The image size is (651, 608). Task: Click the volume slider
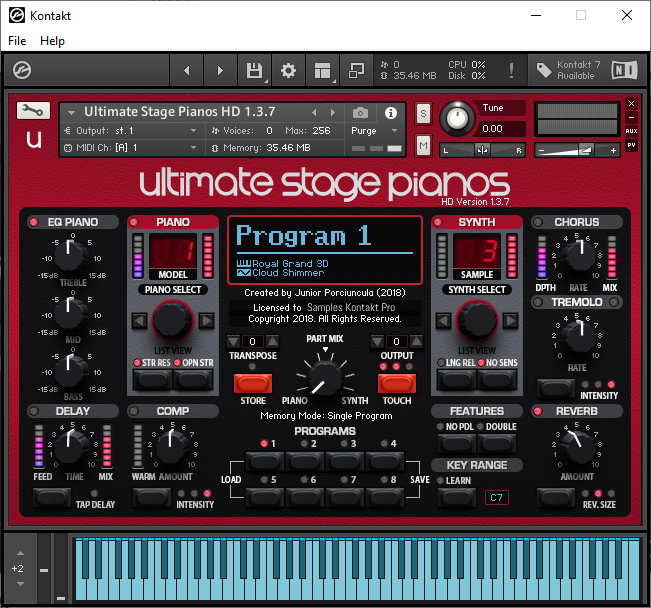(577, 150)
